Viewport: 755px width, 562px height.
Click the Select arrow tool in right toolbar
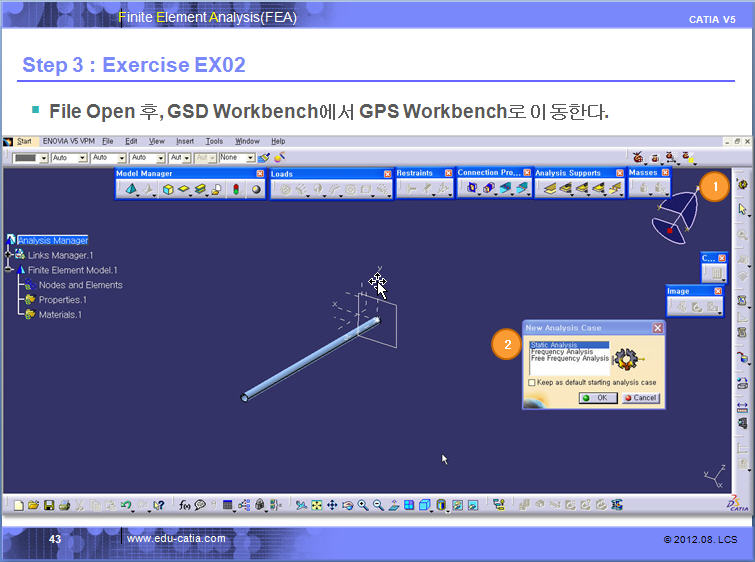pos(742,209)
